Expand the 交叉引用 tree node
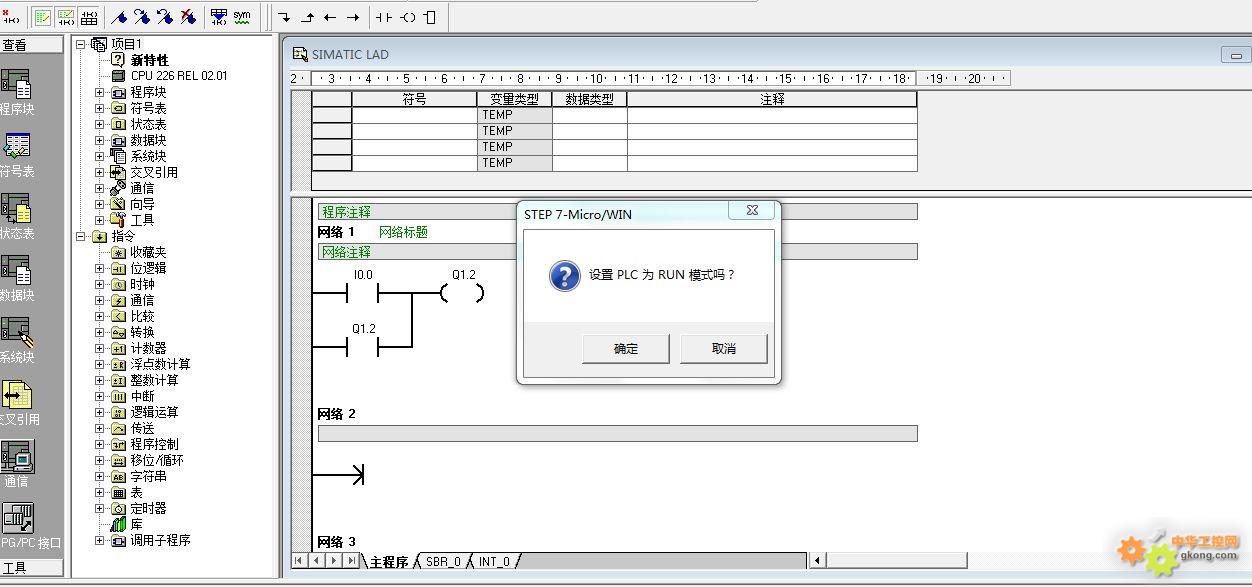 click(99, 172)
